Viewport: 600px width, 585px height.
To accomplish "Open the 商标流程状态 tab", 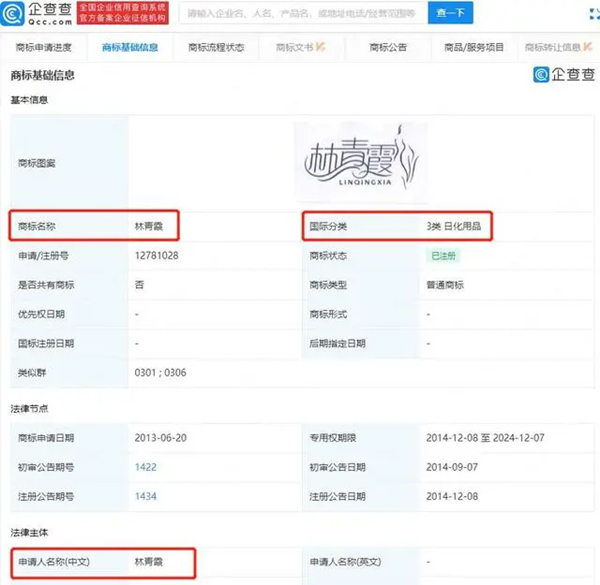I will click(x=214, y=48).
